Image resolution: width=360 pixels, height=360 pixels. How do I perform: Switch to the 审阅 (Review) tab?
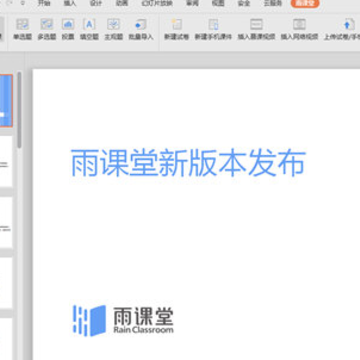192,3
